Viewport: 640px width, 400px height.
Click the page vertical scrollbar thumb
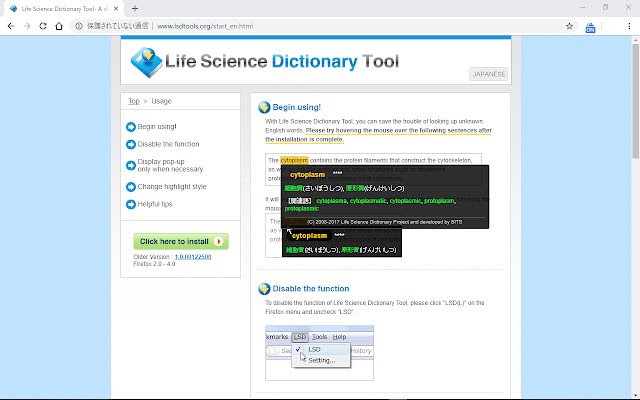(x=636, y=100)
